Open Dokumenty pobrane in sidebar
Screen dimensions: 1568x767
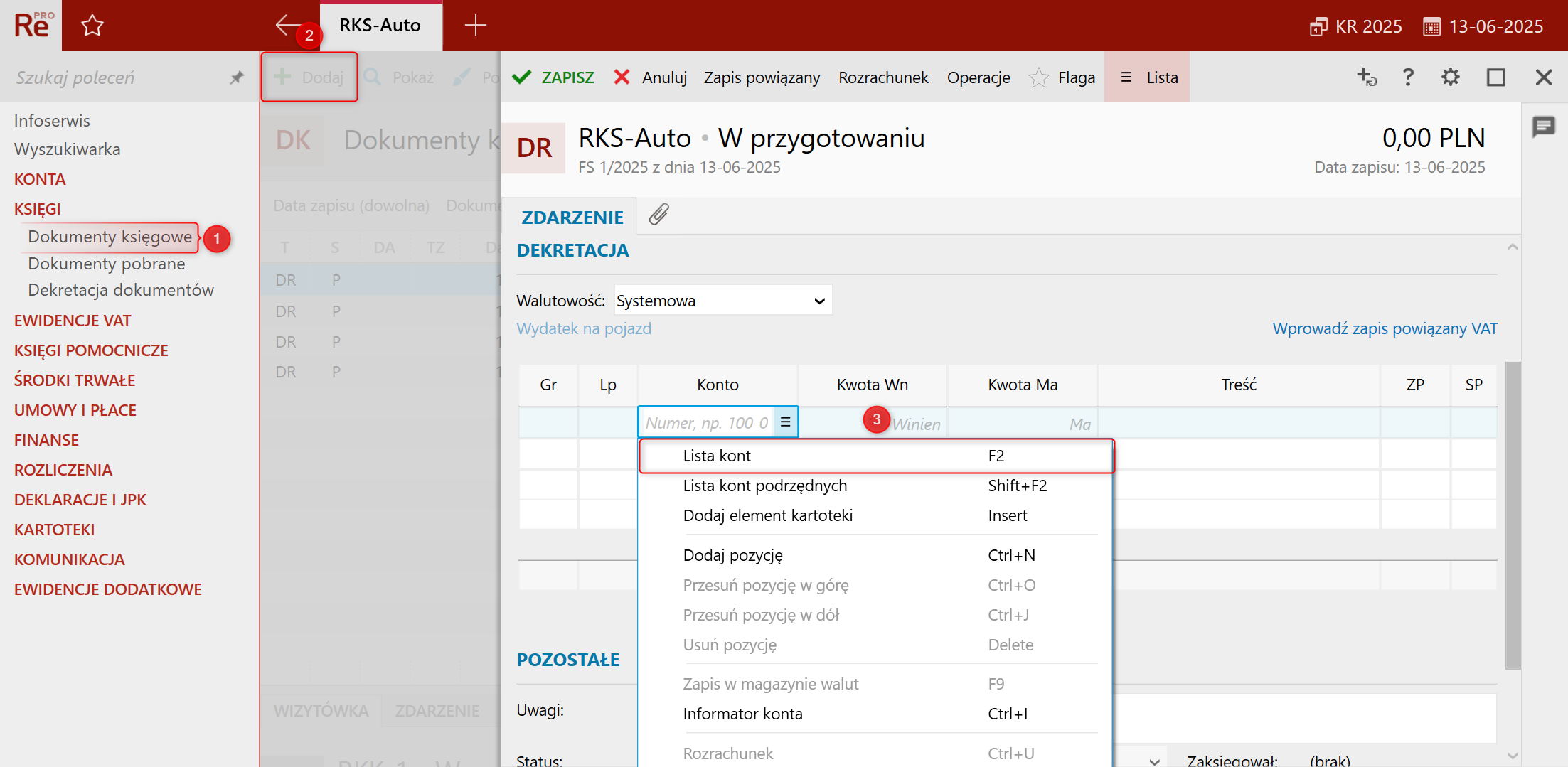[107, 264]
